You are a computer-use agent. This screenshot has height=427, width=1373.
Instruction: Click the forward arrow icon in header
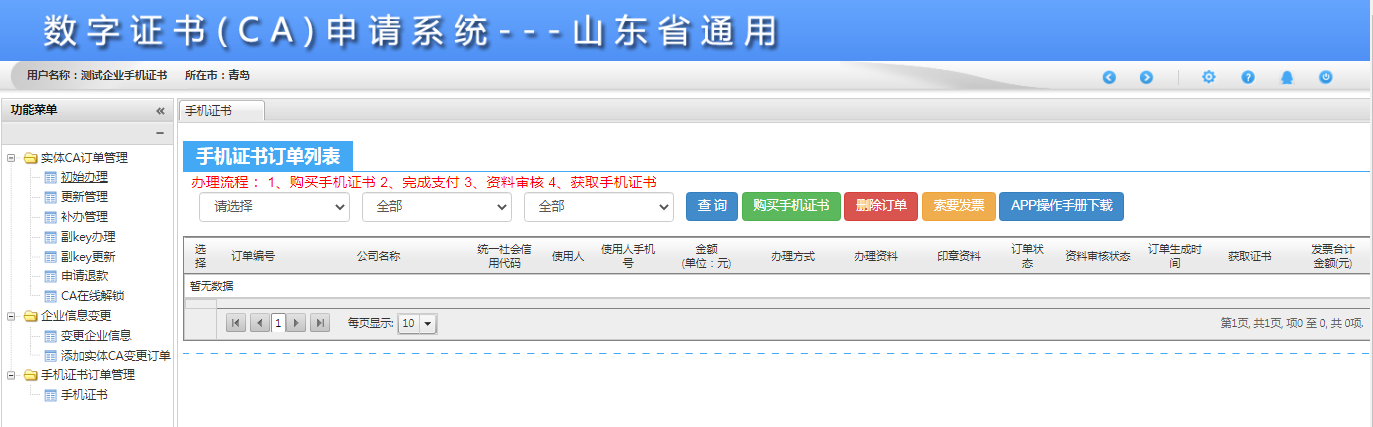(x=1146, y=77)
